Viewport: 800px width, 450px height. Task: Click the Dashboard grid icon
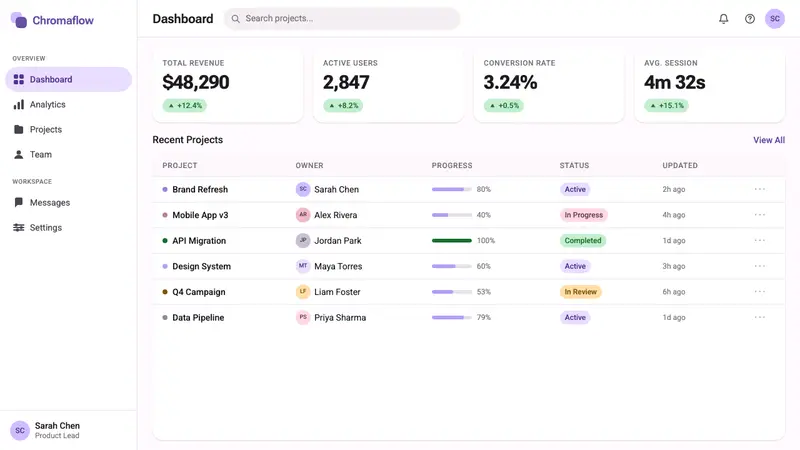click(19, 79)
